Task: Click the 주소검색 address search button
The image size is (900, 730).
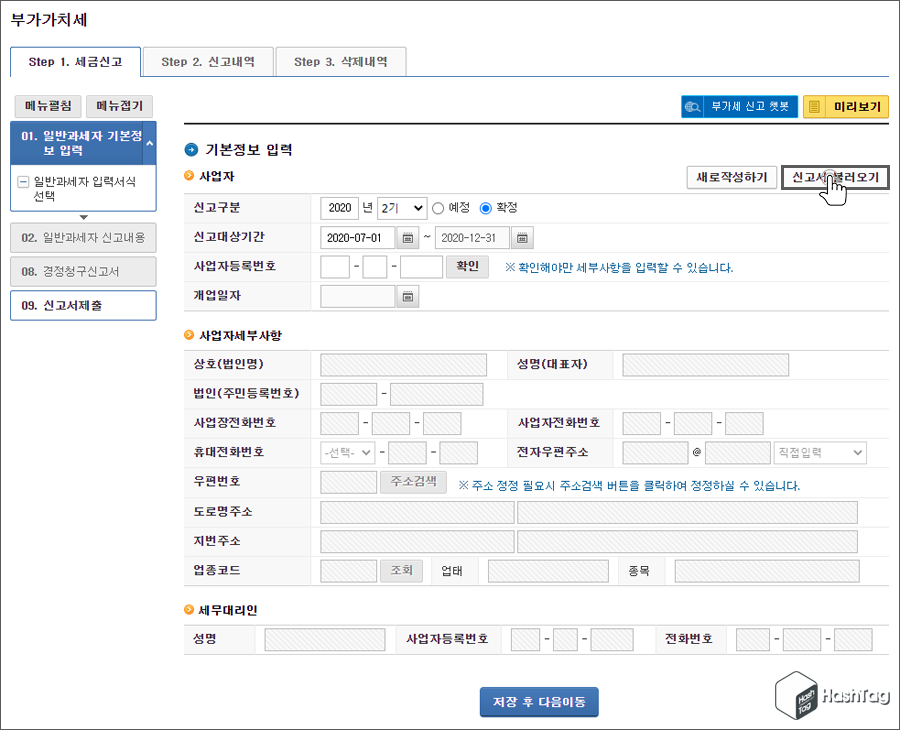Action: pyautogui.click(x=413, y=481)
